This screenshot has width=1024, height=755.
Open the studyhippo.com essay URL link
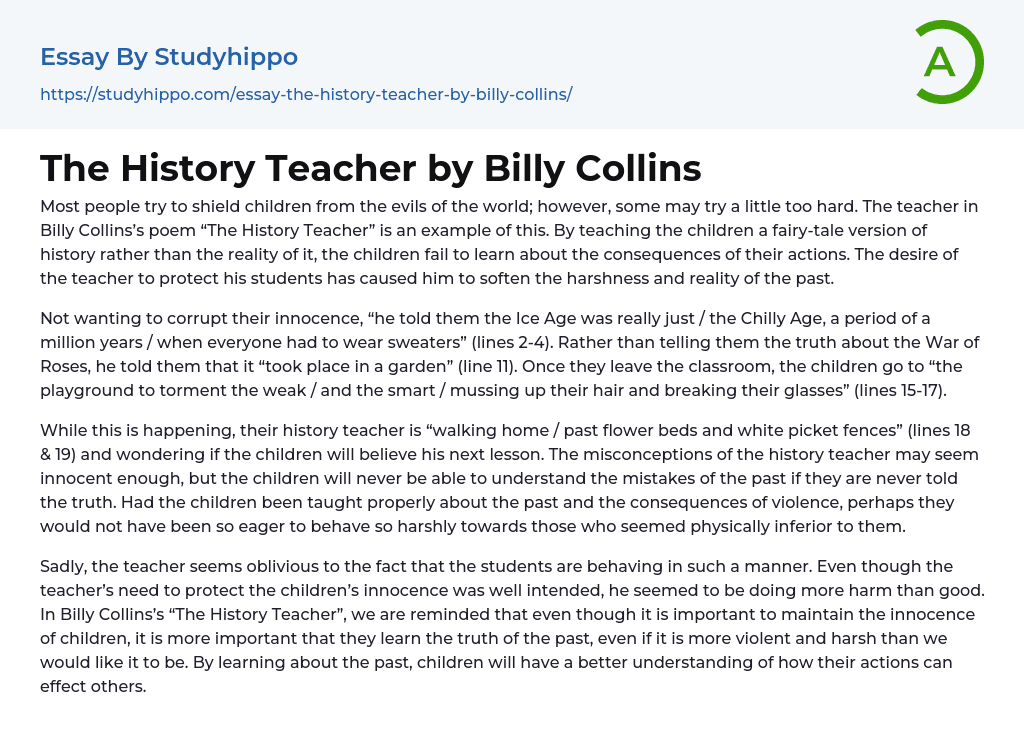tap(306, 95)
